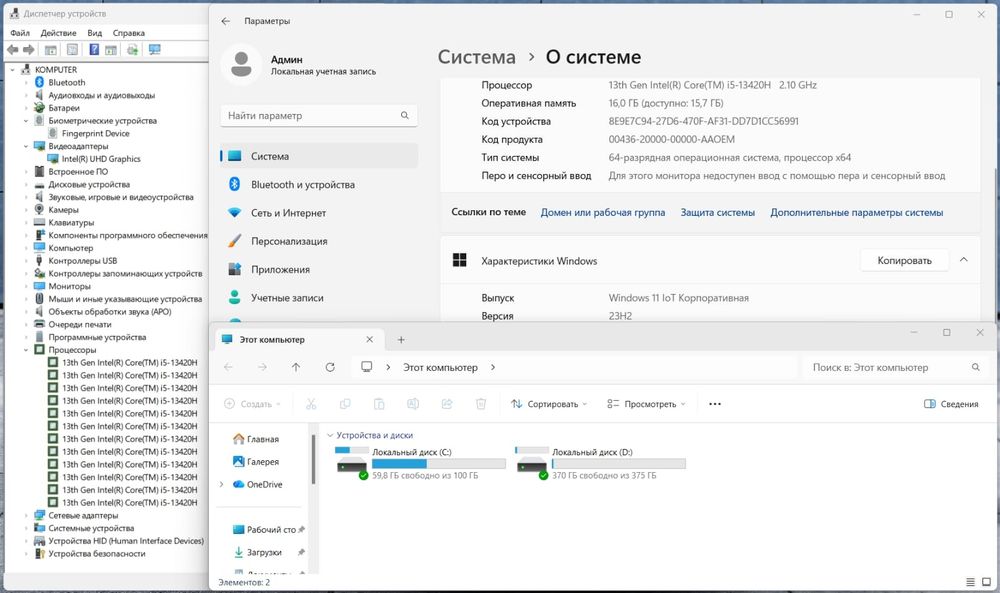Expand the Сетевые адаптеры node
The width and height of the screenshot is (1000, 593).
tap(26, 515)
